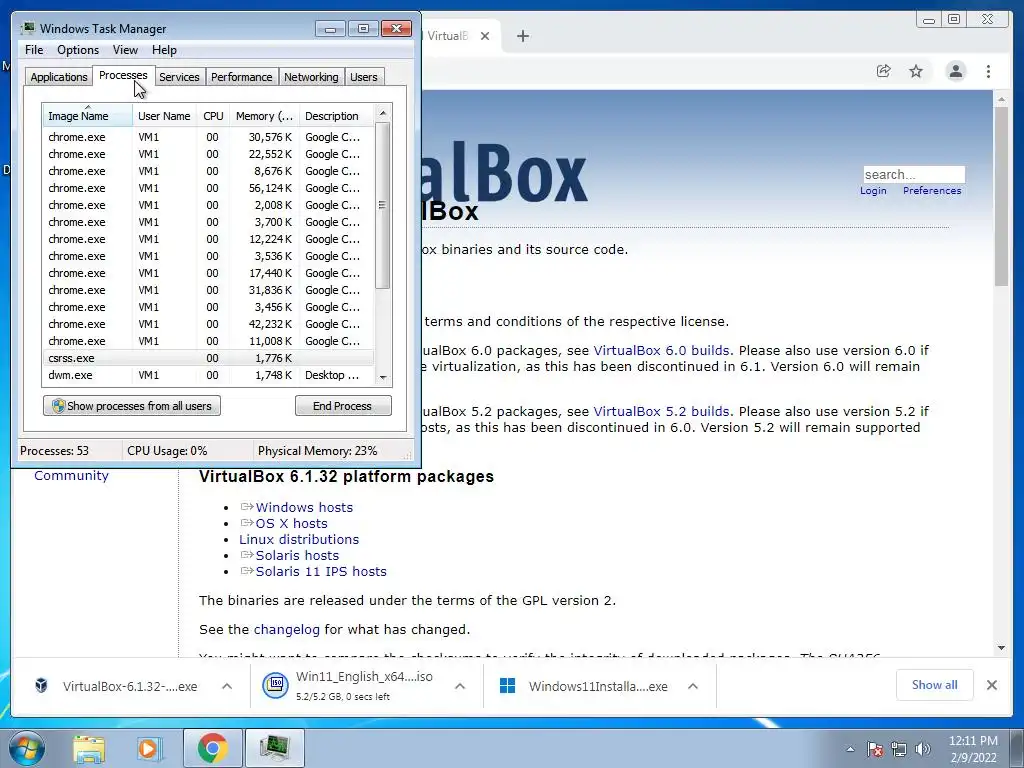Viewport: 1024px width, 768px height.
Task: Open the taskbar clock showing 12:11 PM
Action: [973, 749]
